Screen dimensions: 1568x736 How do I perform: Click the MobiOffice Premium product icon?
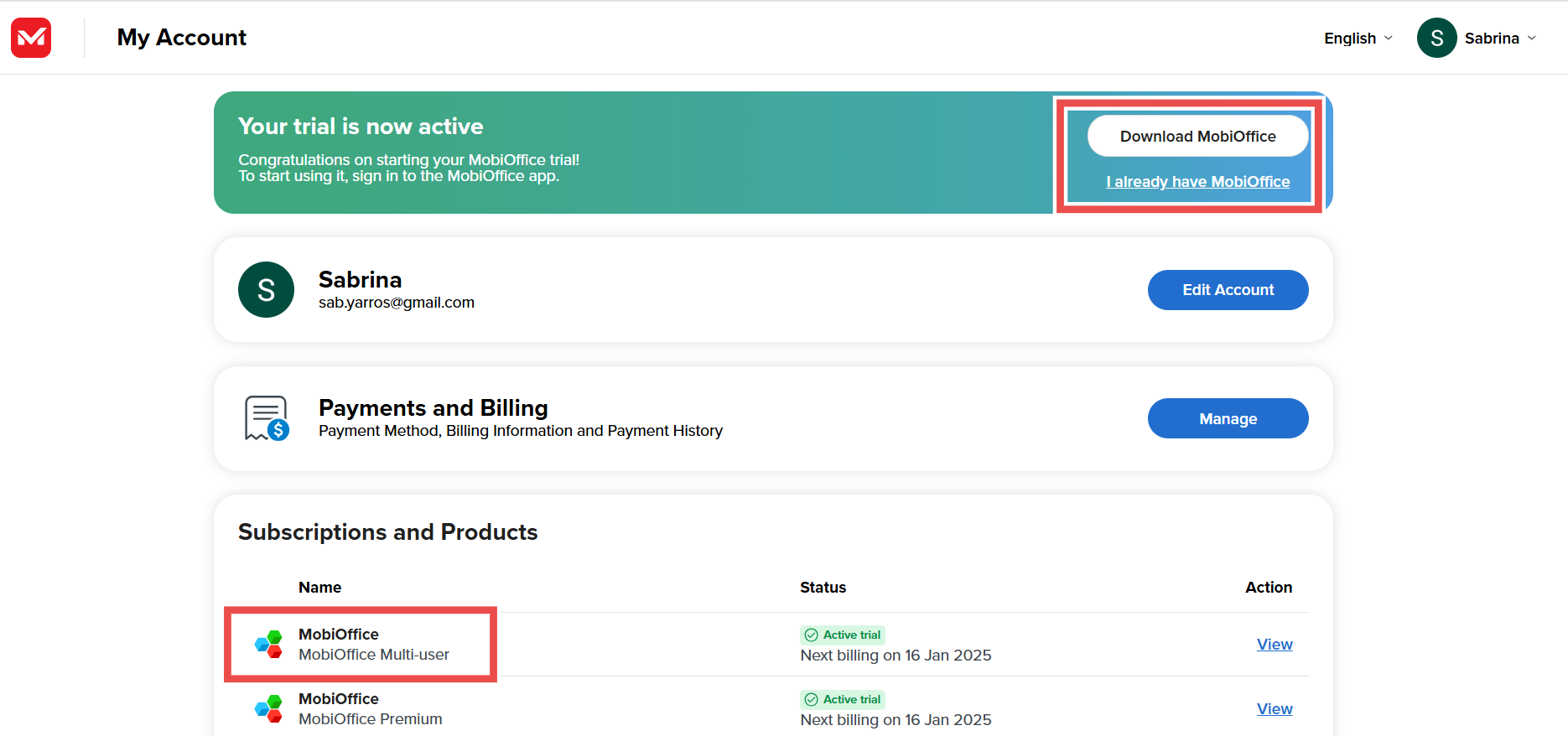pos(268,708)
